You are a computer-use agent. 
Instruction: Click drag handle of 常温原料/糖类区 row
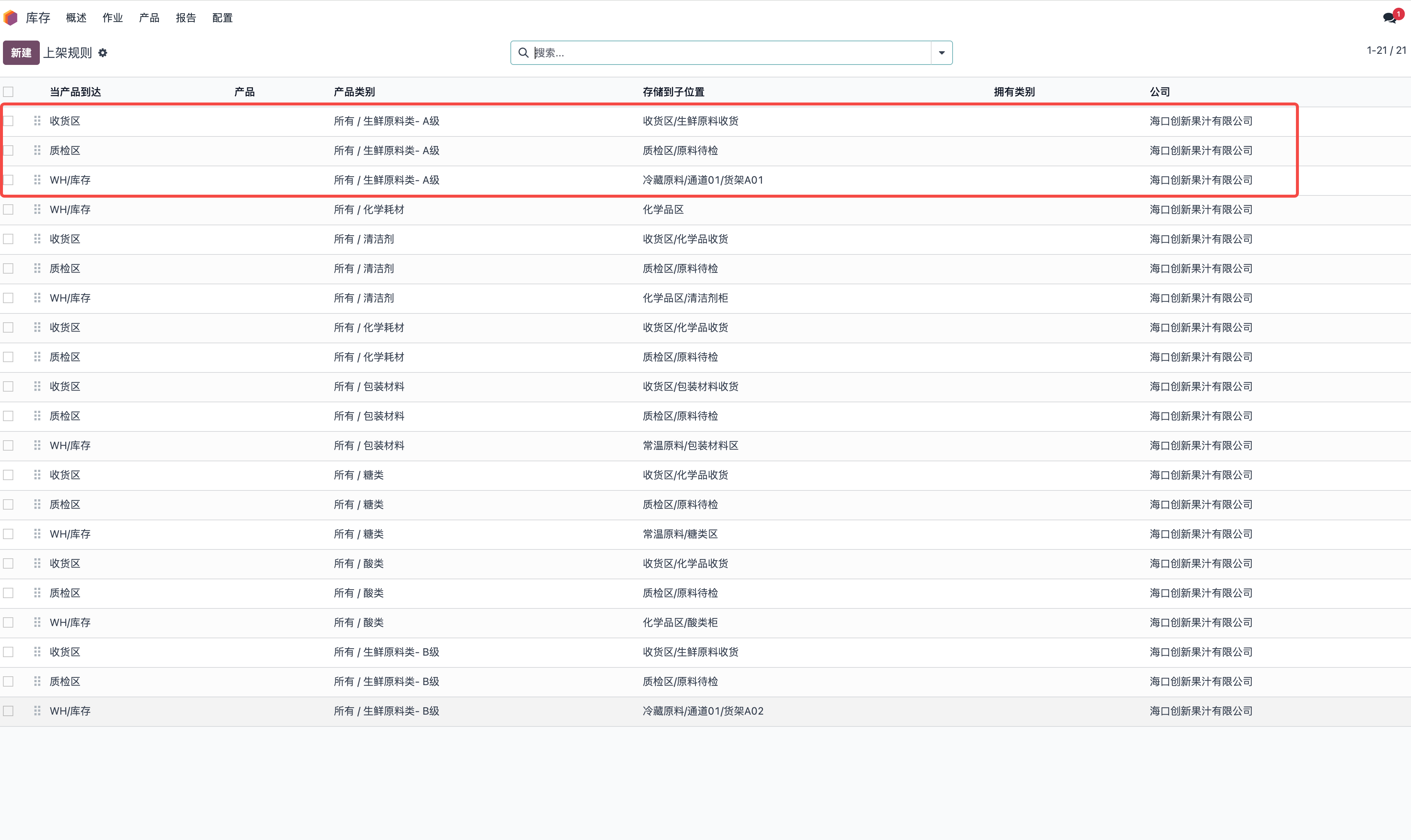point(37,534)
